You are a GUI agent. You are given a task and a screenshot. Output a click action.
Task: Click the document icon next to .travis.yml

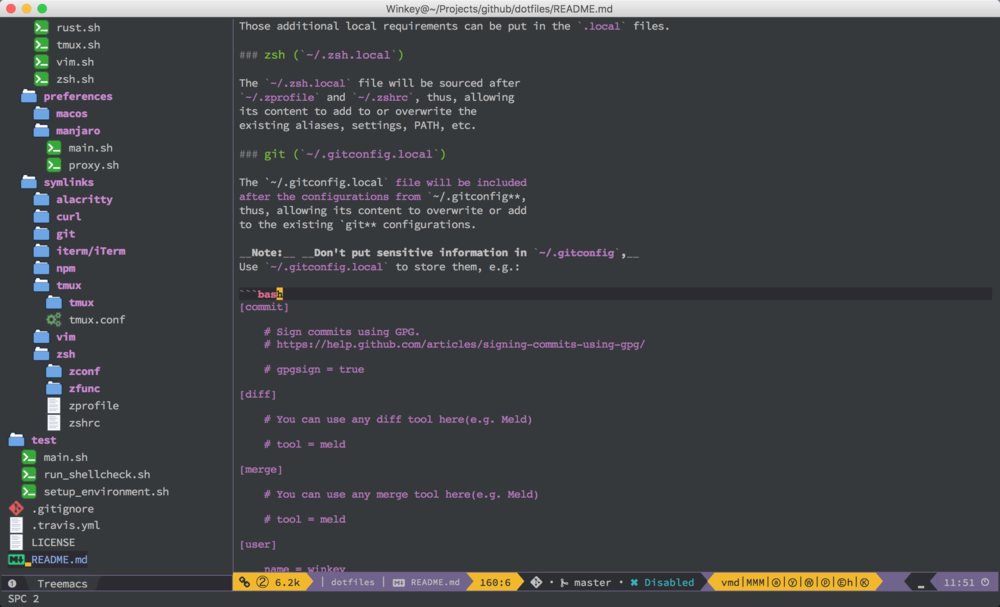tap(17, 525)
